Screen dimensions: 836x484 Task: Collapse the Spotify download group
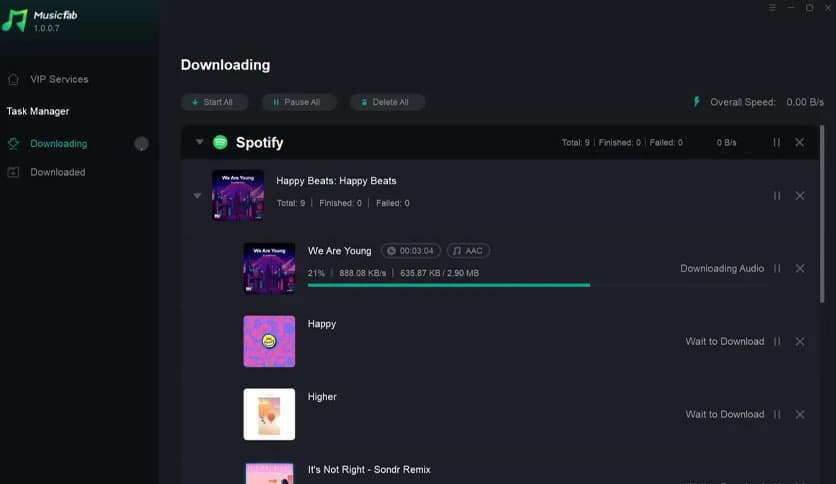pos(199,142)
